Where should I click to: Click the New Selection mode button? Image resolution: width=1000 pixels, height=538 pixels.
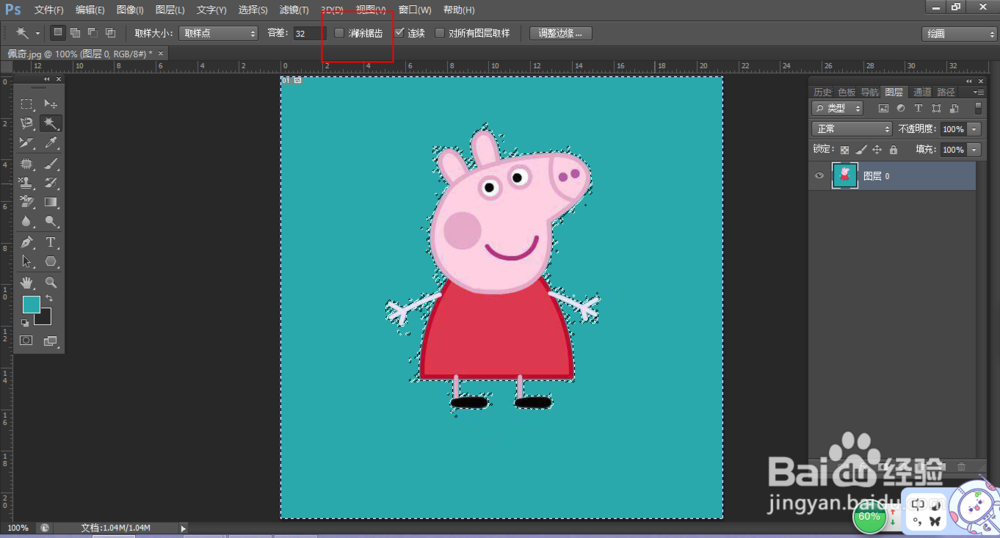pyautogui.click(x=57, y=33)
